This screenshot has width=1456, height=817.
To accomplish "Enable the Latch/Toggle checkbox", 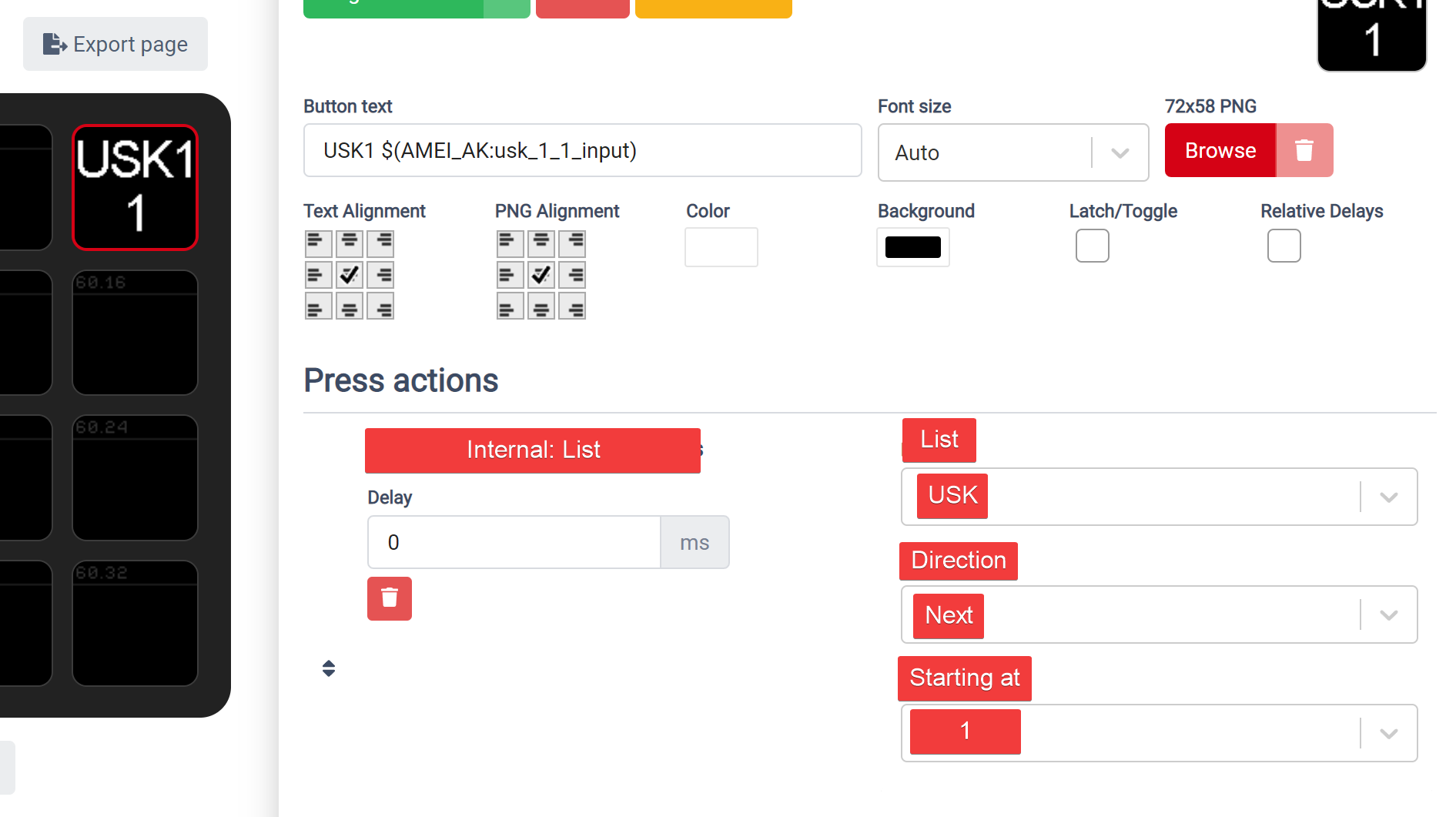I will pyautogui.click(x=1092, y=246).
